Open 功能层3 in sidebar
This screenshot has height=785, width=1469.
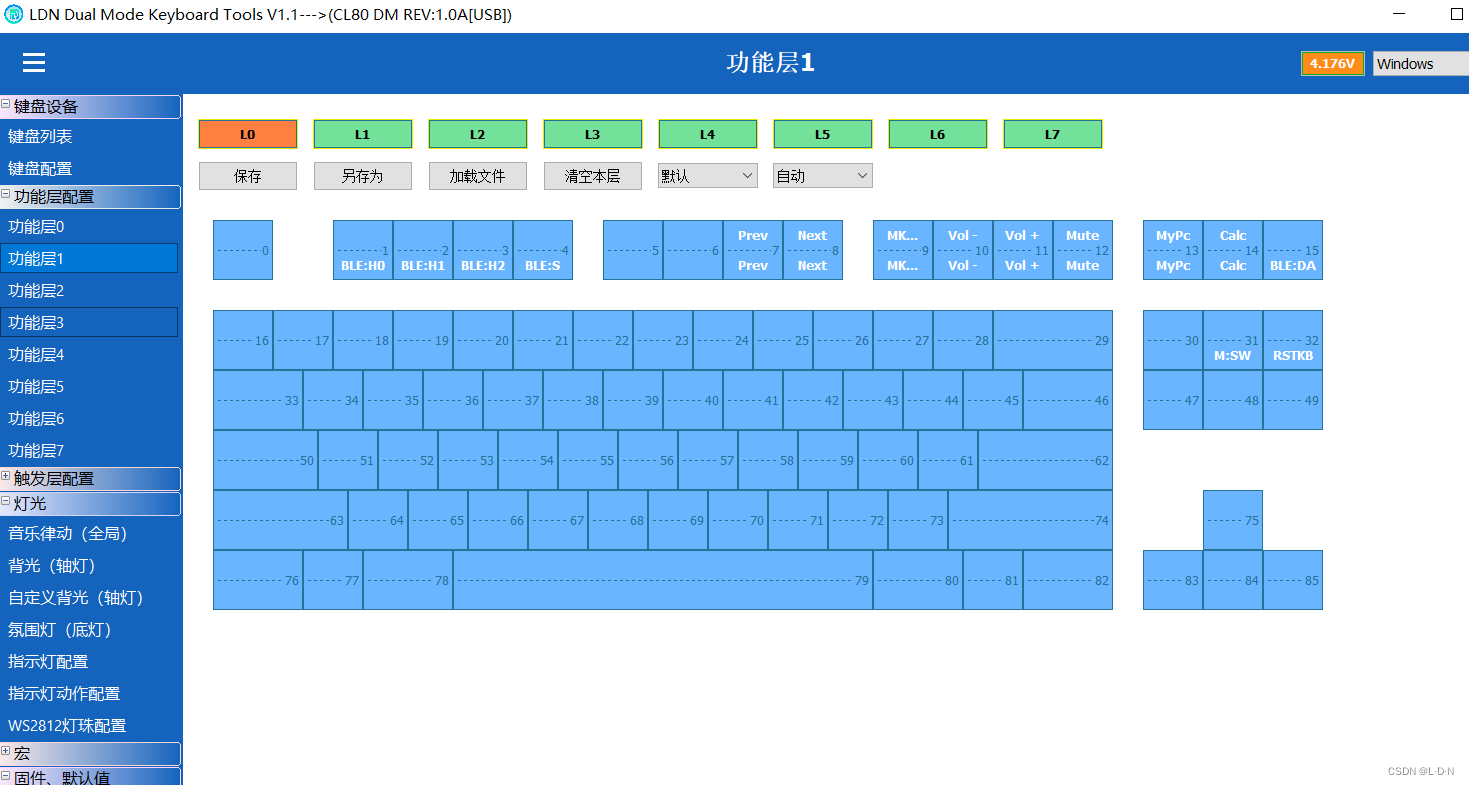pos(89,322)
